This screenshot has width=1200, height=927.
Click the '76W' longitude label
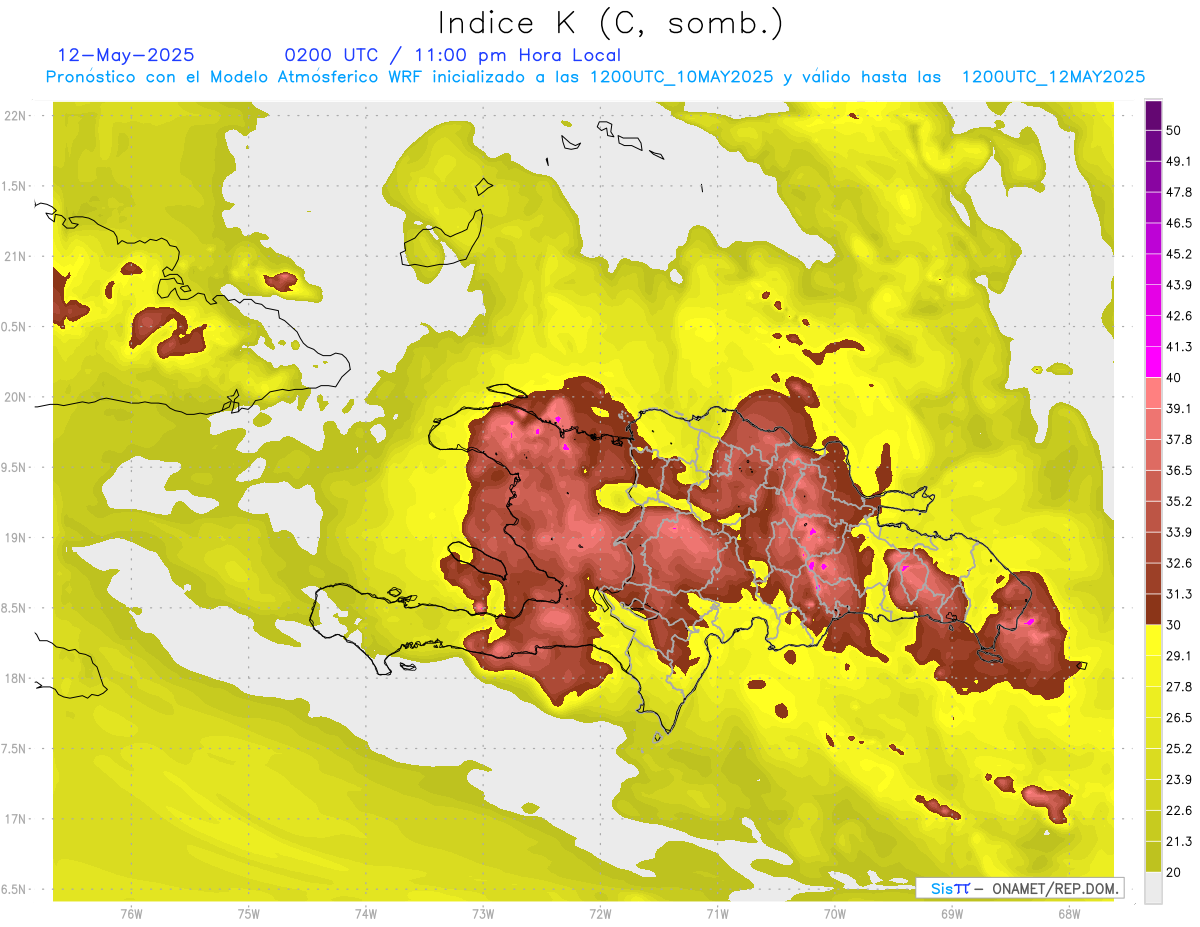coord(131,914)
